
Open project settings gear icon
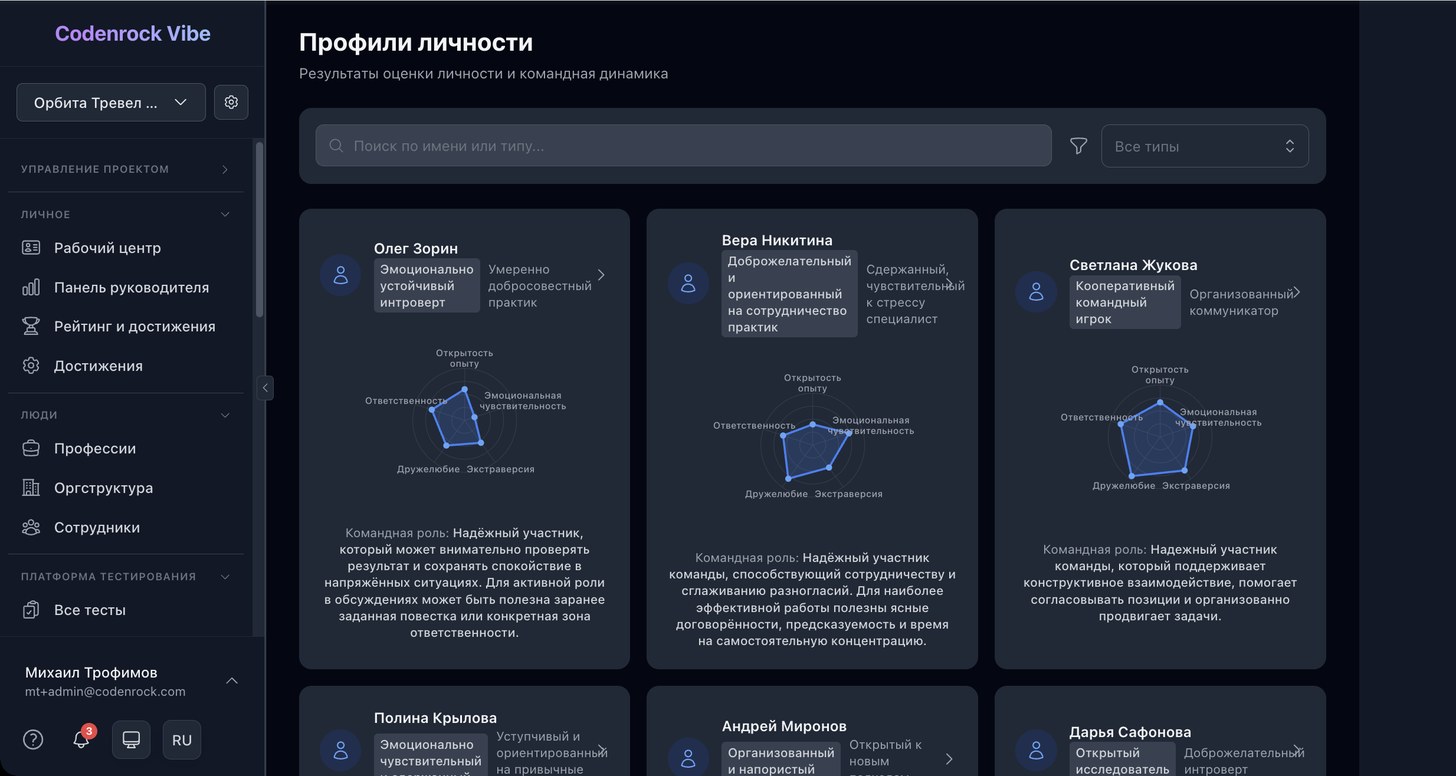click(x=231, y=102)
